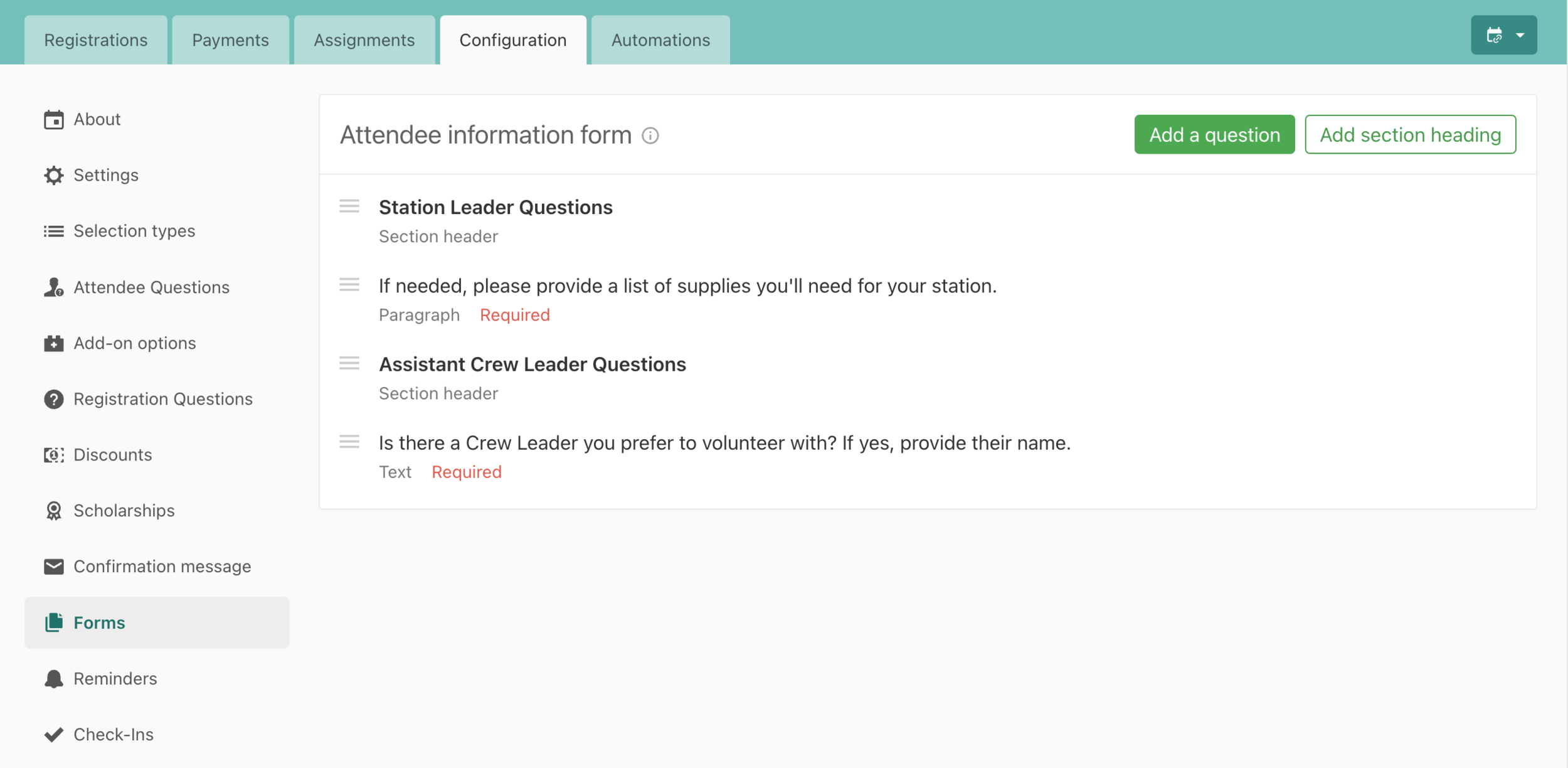Click the Discounts coupon icon
This screenshot has width=1568, height=768.
pos(54,455)
